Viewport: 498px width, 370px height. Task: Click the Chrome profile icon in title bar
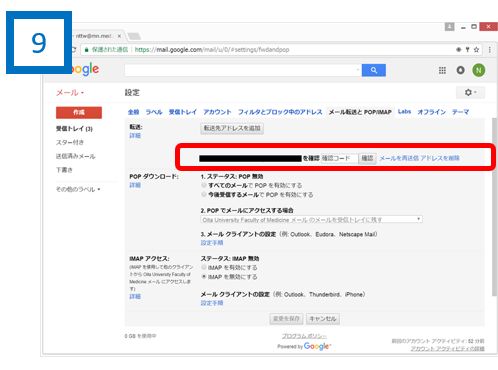click(x=449, y=27)
